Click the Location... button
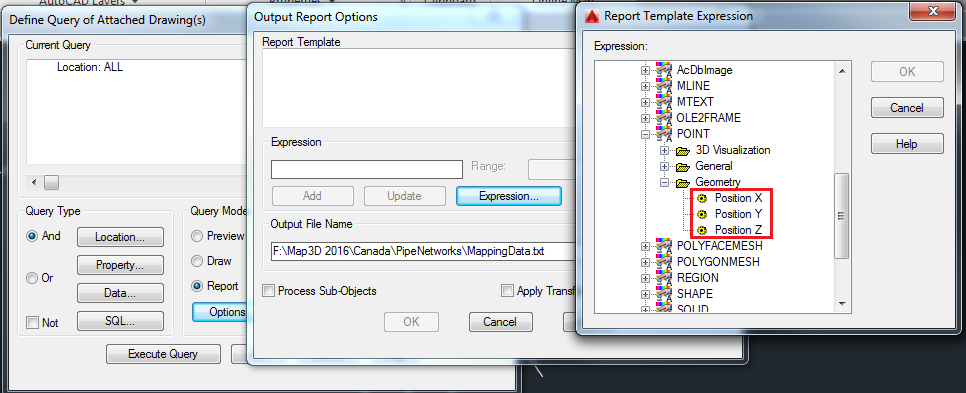This screenshot has width=966, height=393. tap(120, 237)
